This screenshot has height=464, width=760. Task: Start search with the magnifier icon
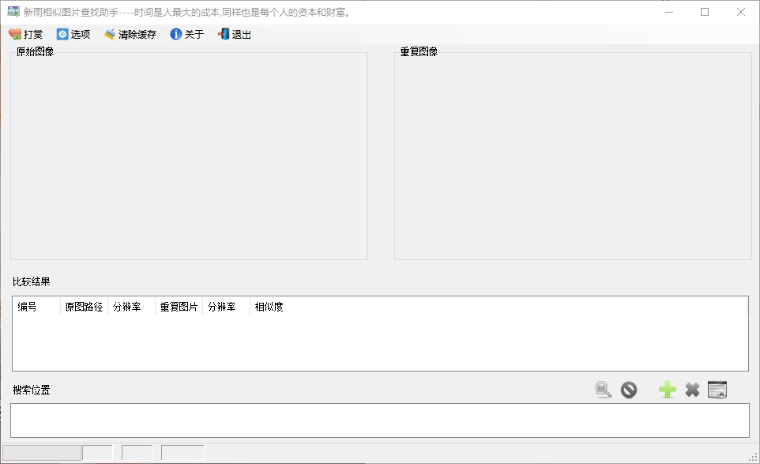click(603, 390)
